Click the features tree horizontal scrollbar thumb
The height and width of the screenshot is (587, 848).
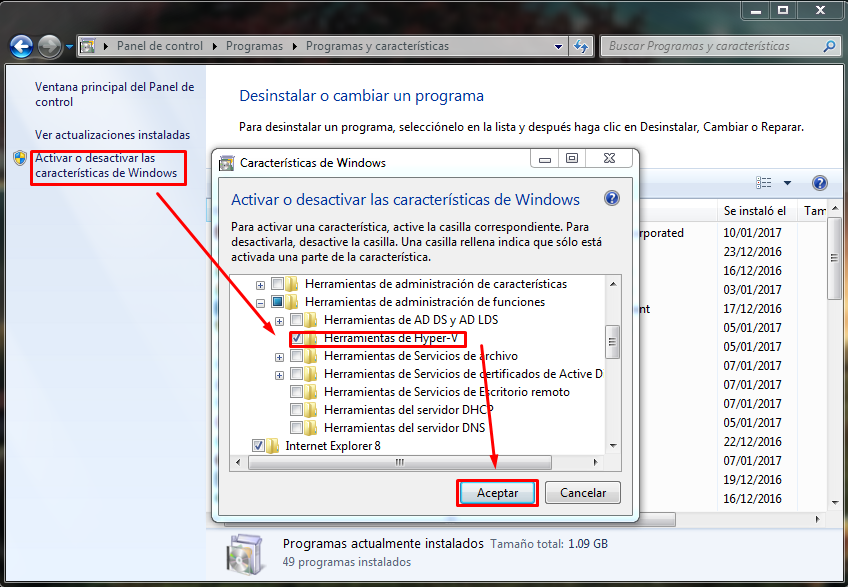tap(400, 463)
